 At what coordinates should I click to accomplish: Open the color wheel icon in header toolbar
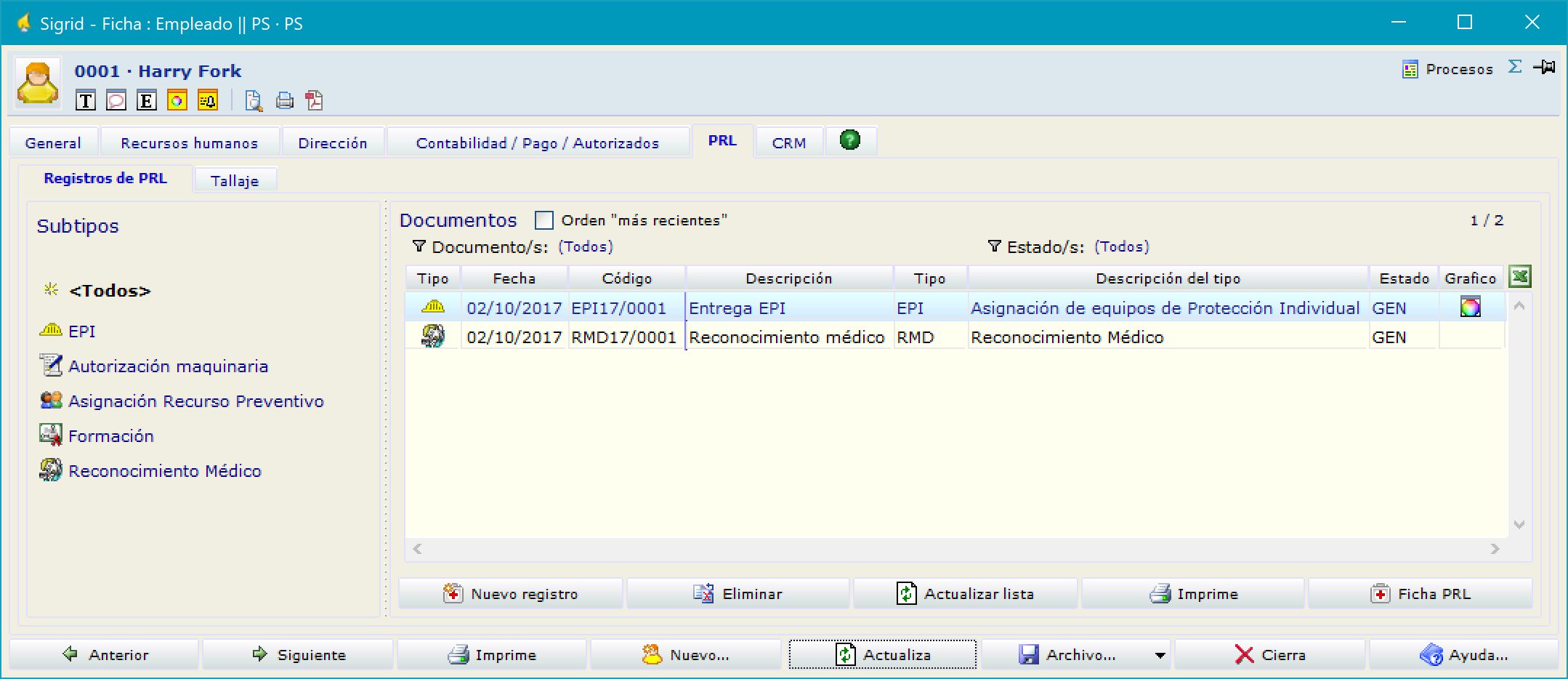pyautogui.click(x=177, y=100)
